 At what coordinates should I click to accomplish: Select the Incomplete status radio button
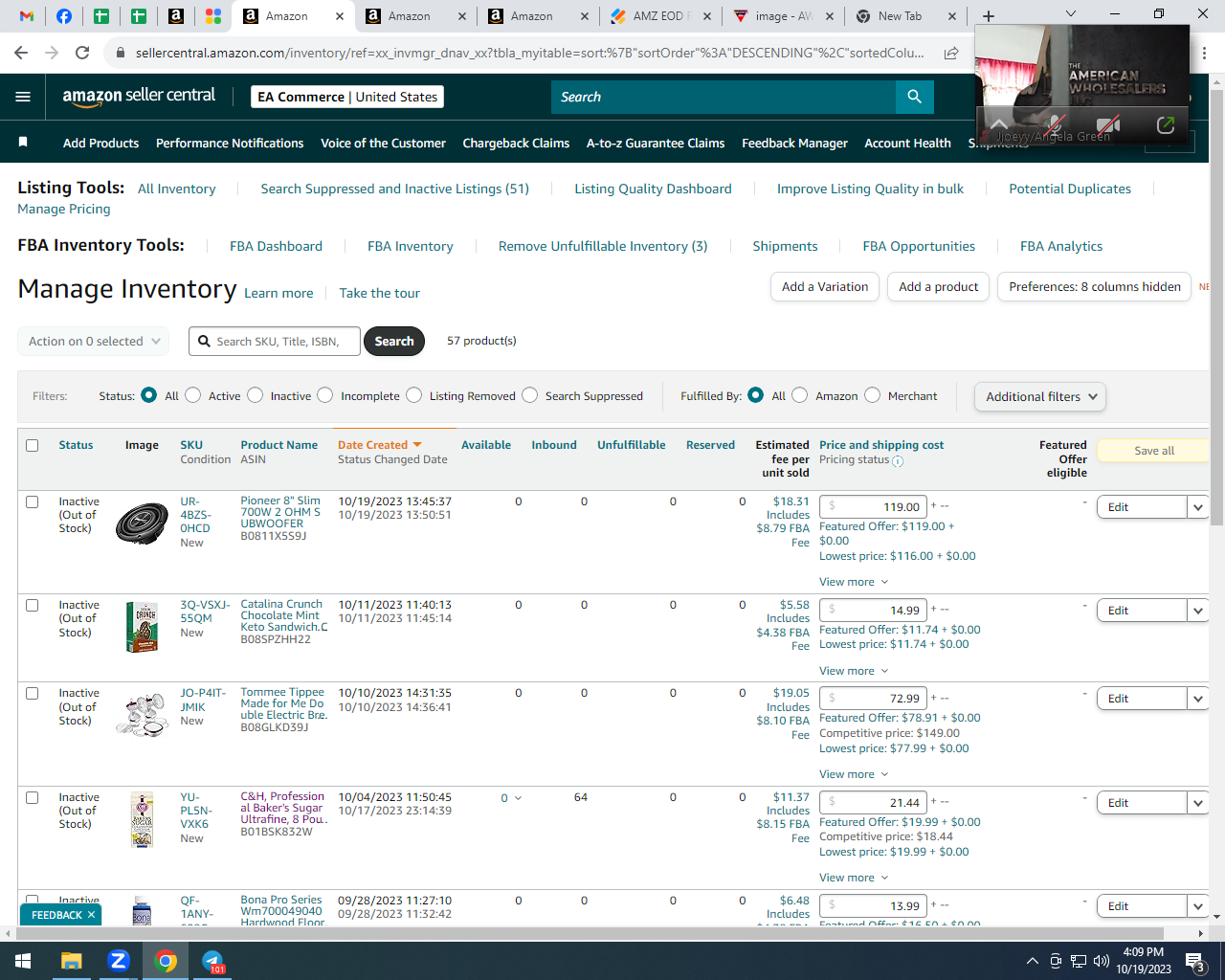tap(325, 395)
